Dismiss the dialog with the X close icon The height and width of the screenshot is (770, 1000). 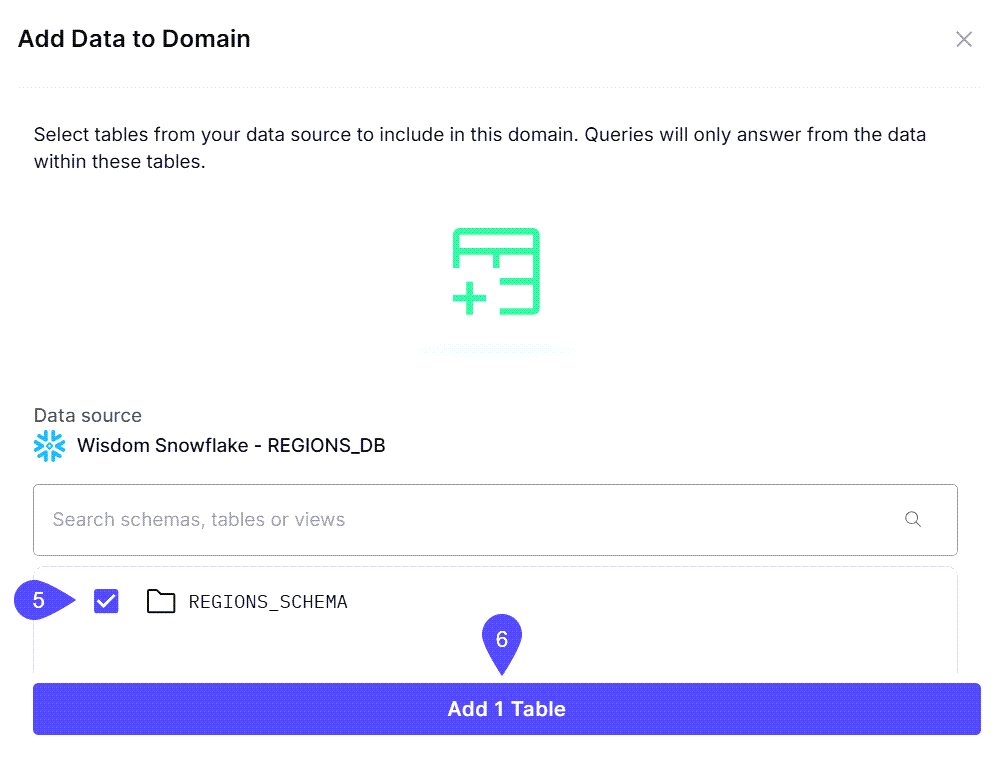pos(963,39)
